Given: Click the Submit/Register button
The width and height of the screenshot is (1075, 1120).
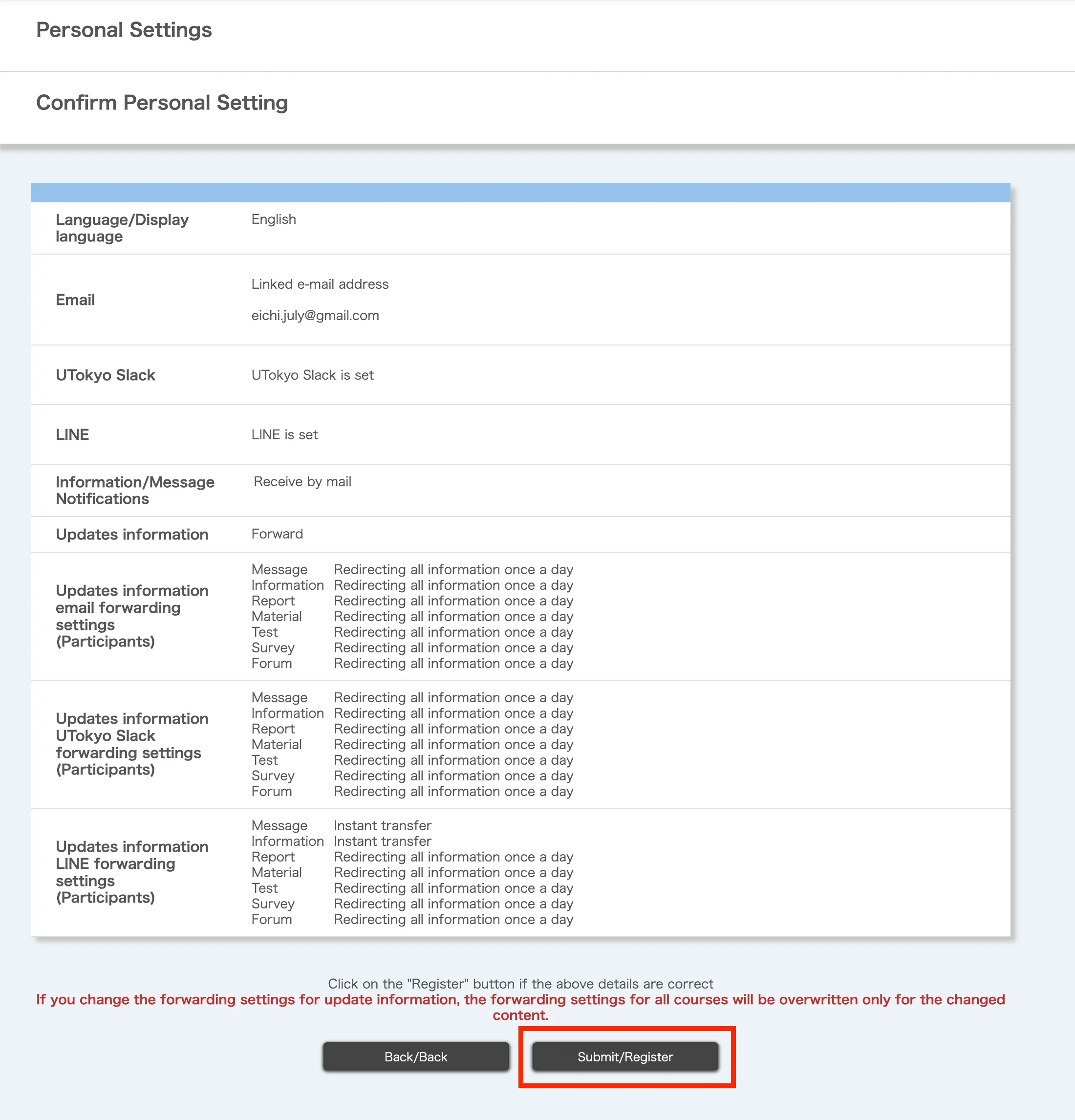Looking at the screenshot, I should click(x=624, y=1056).
